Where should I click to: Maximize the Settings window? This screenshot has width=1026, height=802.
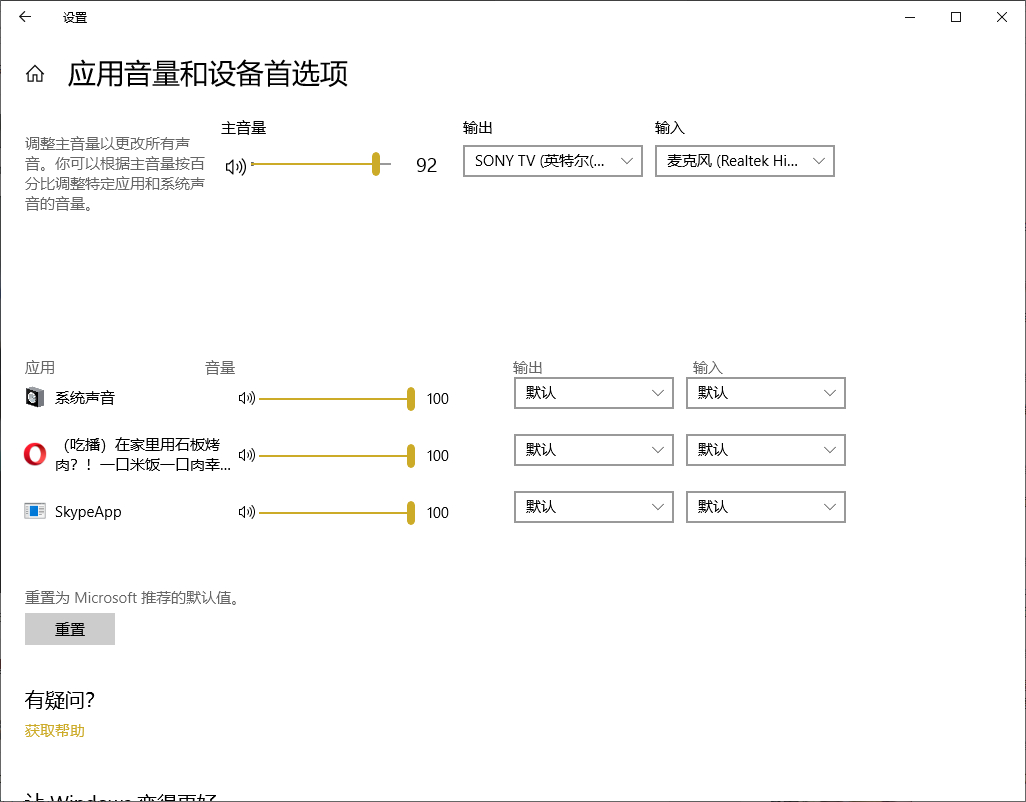[956, 17]
